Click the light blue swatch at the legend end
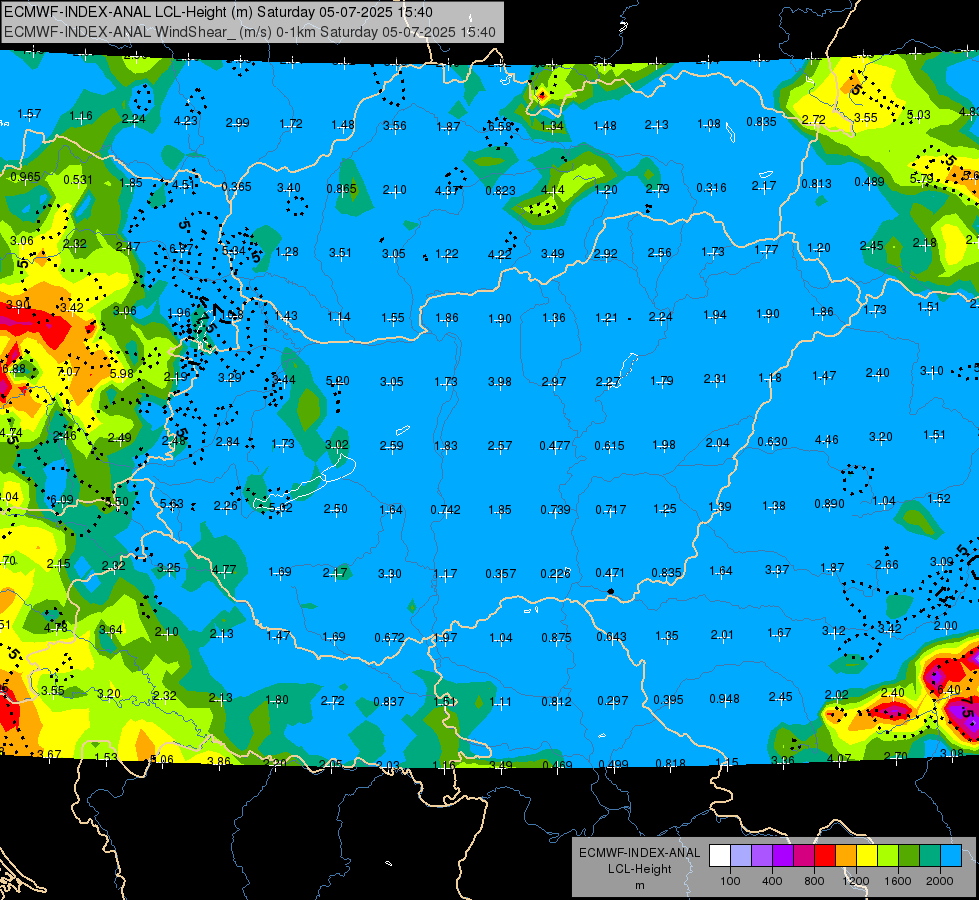Screen dimensions: 979x900 pyautogui.click(x=951, y=855)
